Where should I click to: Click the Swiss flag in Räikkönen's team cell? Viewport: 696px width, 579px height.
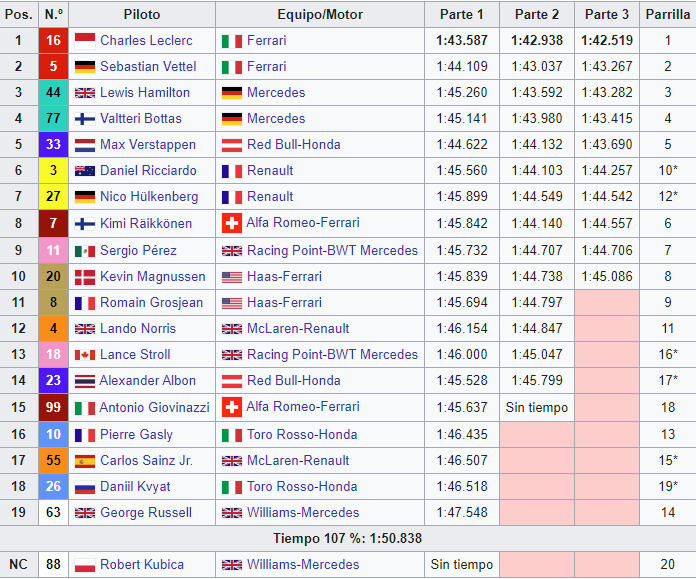[x=232, y=223]
